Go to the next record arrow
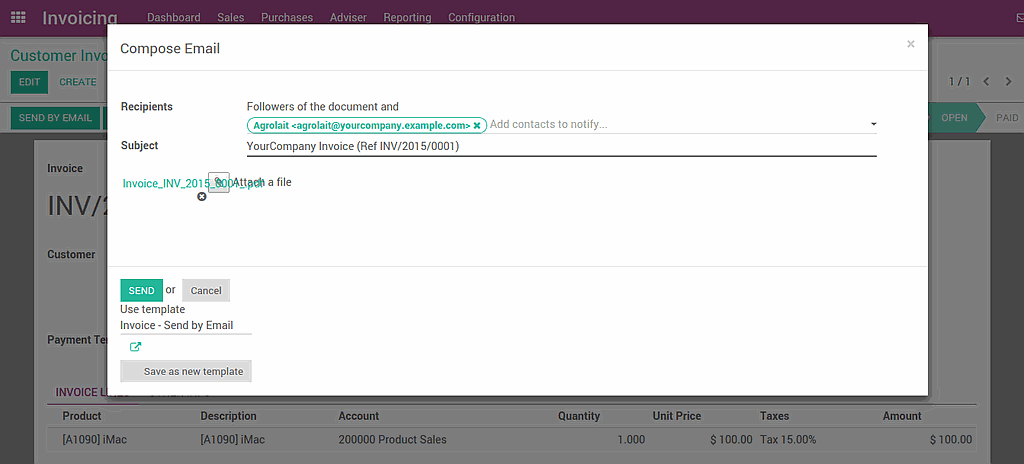The height and width of the screenshot is (464, 1024). click(x=1008, y=81)
